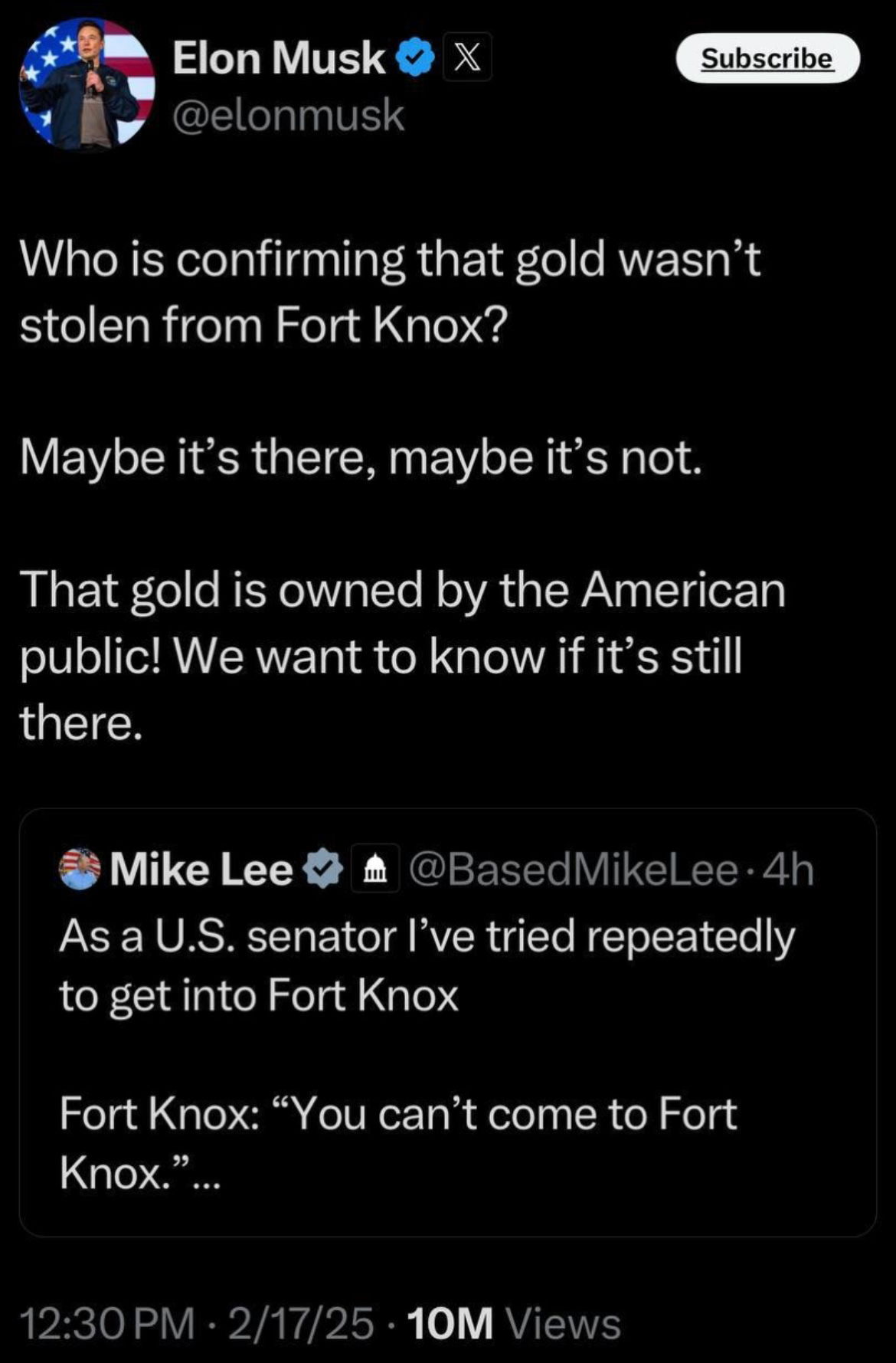Open the Mike Lee display name
Viewport: 896px width, 1363px height.
click(x=201, y=869)
